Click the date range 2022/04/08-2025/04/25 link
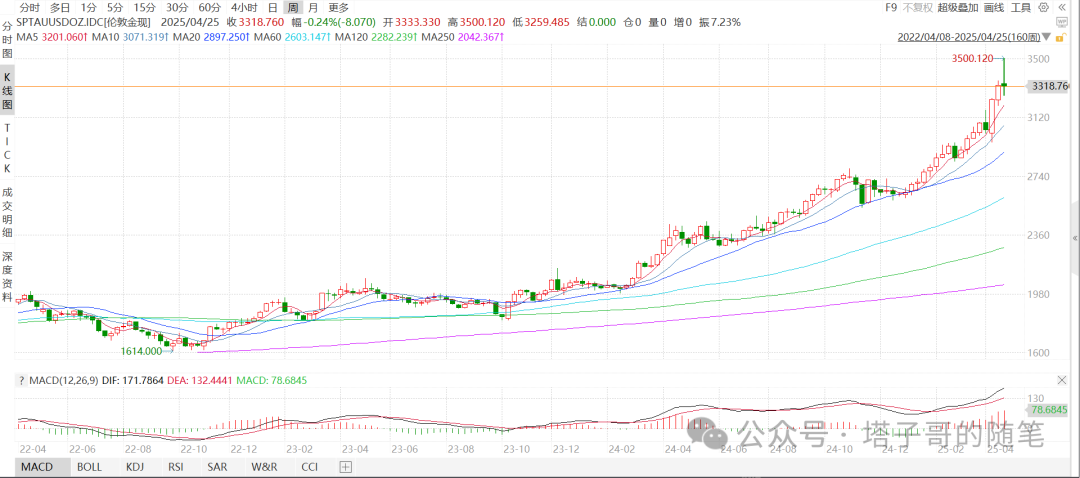 (969, 38)
